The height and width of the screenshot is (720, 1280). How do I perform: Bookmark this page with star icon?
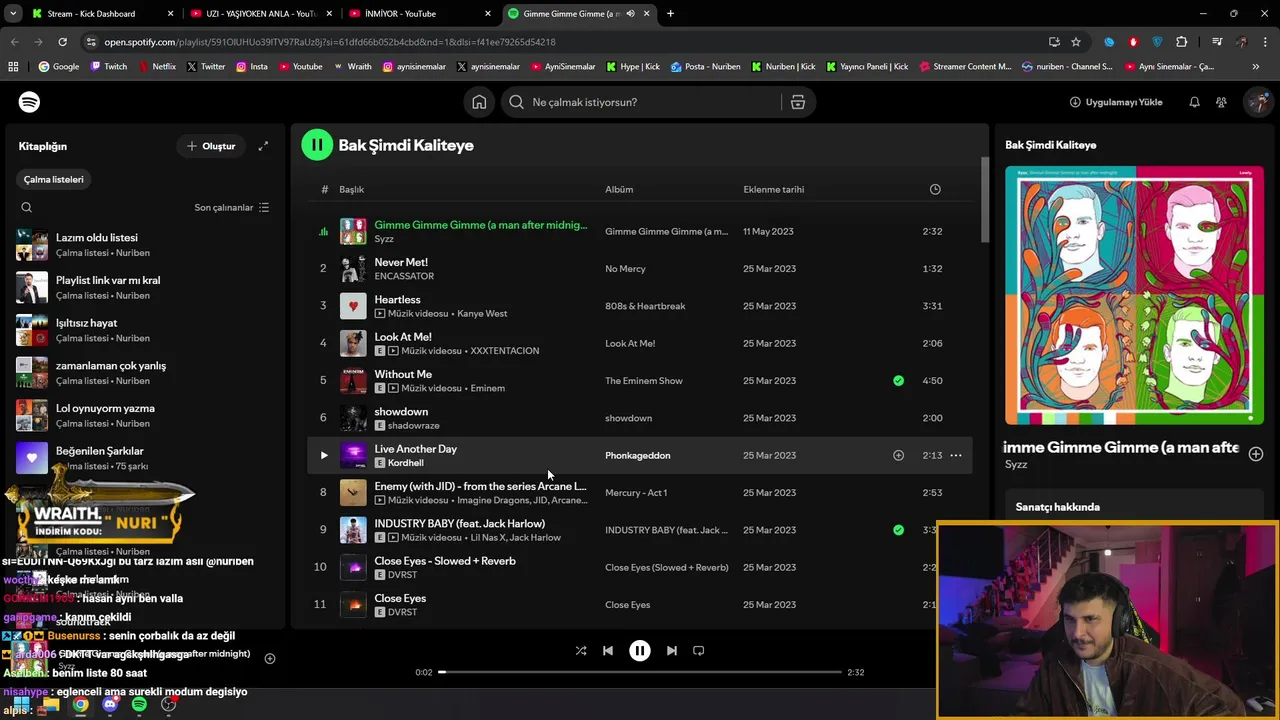[1076, 42]
